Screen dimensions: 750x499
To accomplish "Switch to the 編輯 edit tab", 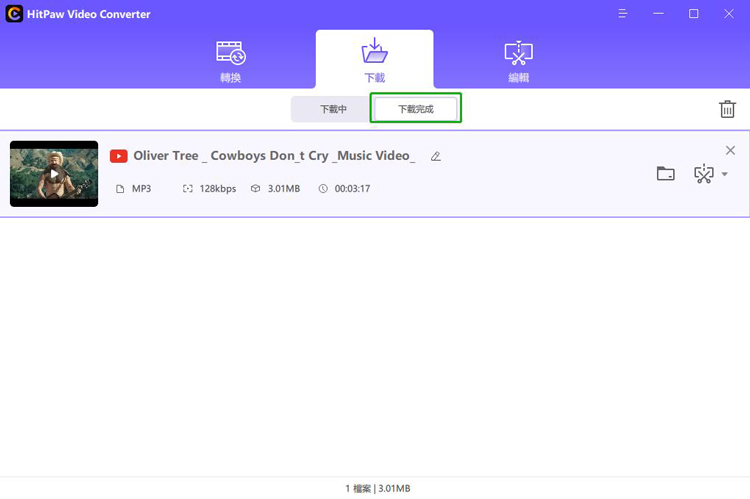I will pos(518,62).
